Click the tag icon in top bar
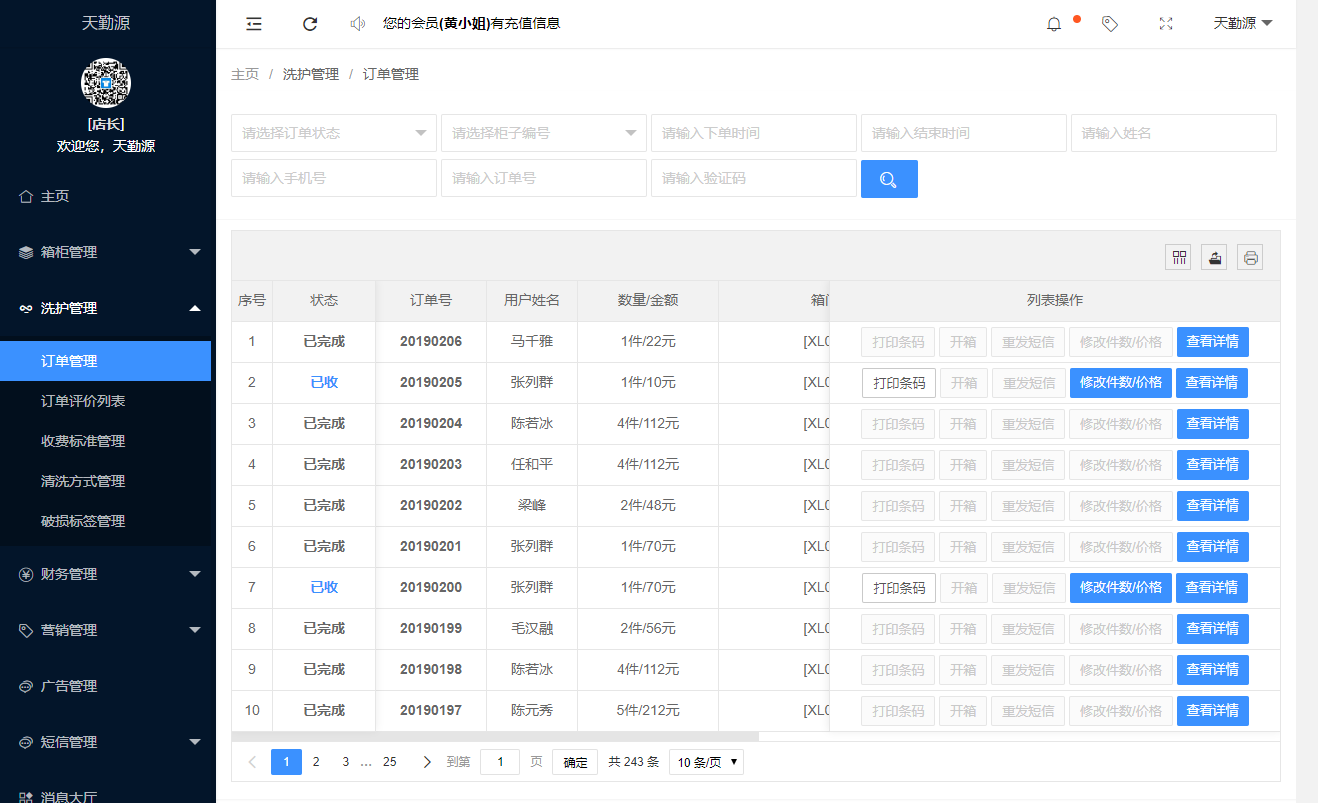The width and height of the screenshot is (1318, 803). click(x=1109, y=23)
